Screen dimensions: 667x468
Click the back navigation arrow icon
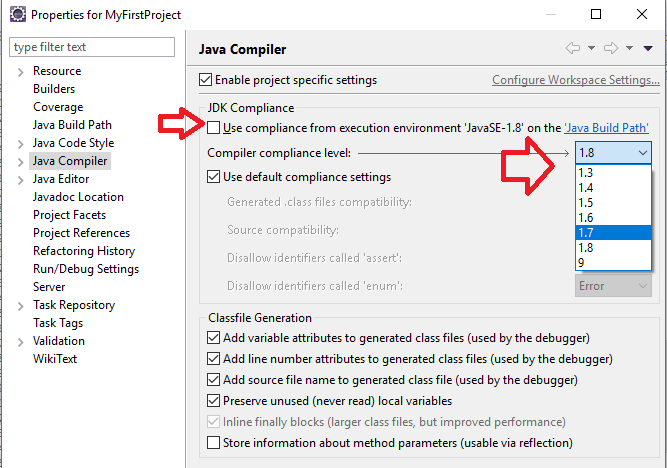(x=573, y=48)
